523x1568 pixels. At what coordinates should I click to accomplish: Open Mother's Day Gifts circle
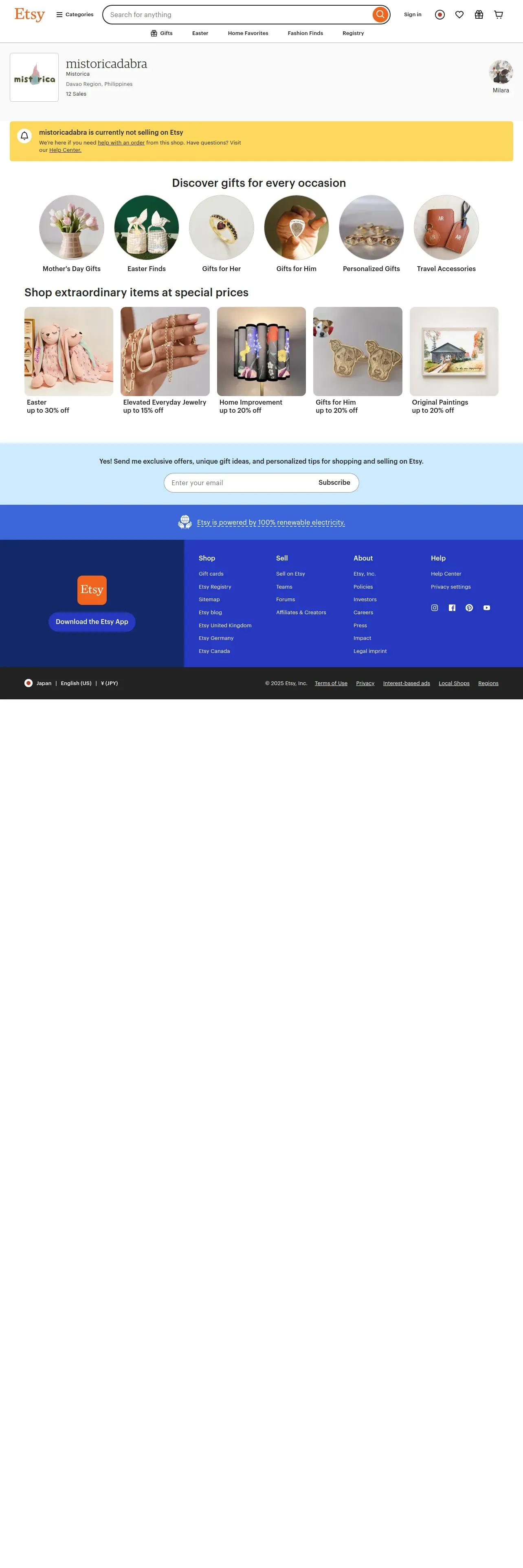pos(71,228)
